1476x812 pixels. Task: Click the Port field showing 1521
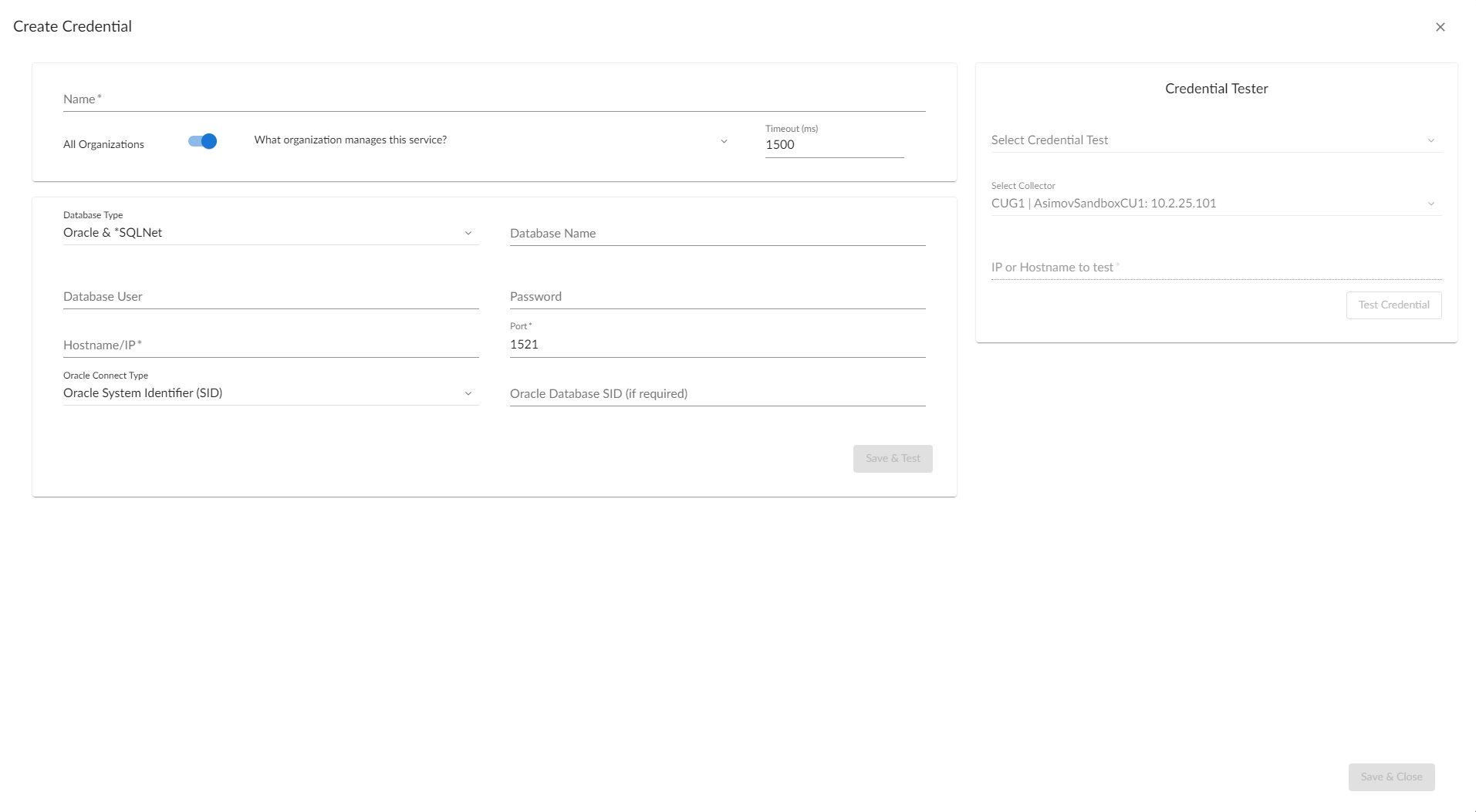click(717, 345)
